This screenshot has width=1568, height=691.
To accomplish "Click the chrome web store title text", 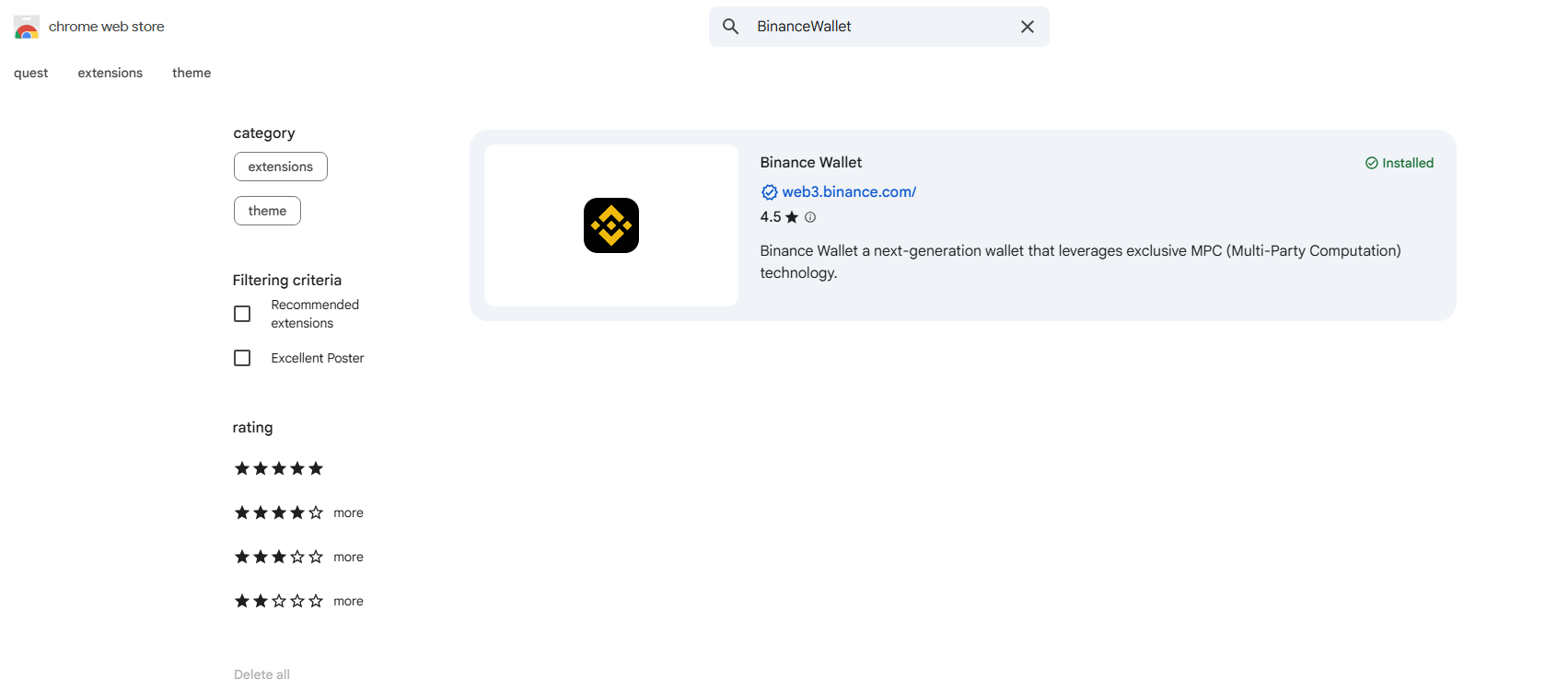I will click(107, 27).
